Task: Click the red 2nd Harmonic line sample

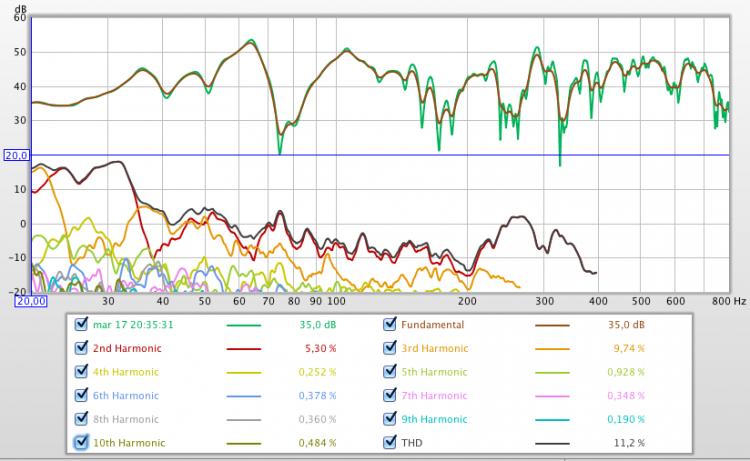Action: coord(243,349)
